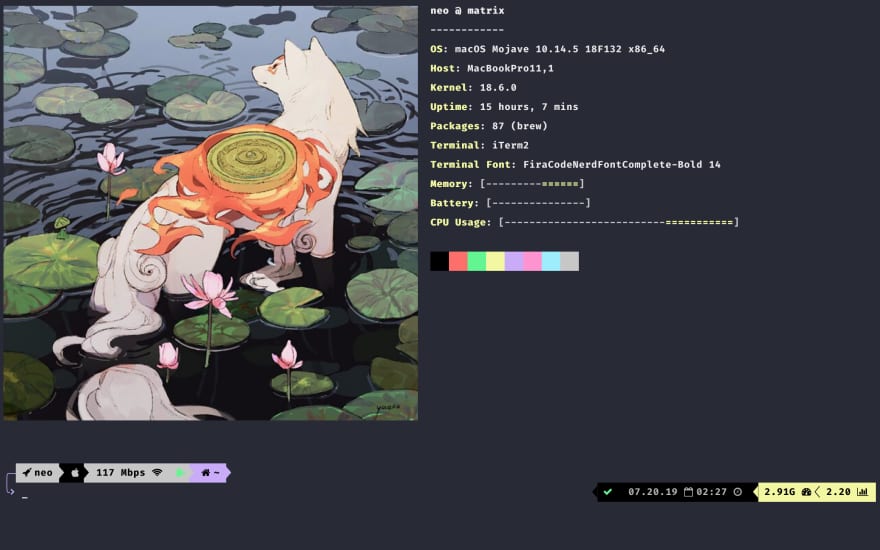Select the yellow color block

495,261
